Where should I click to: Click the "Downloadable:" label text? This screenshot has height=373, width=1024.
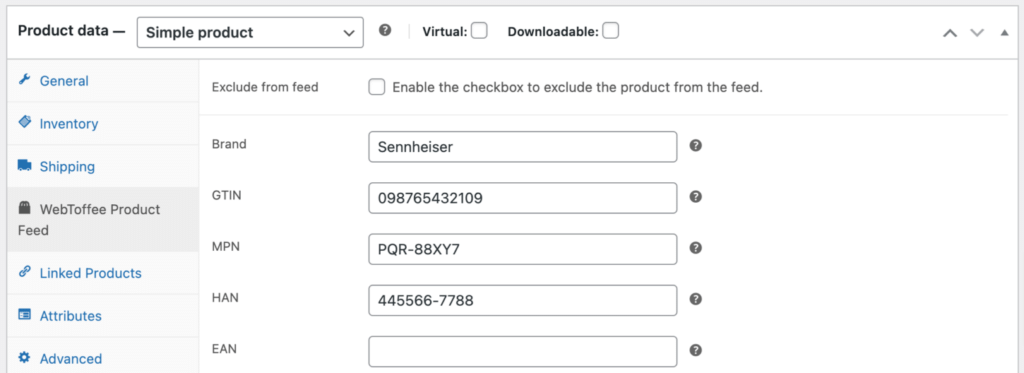point(553,31)
